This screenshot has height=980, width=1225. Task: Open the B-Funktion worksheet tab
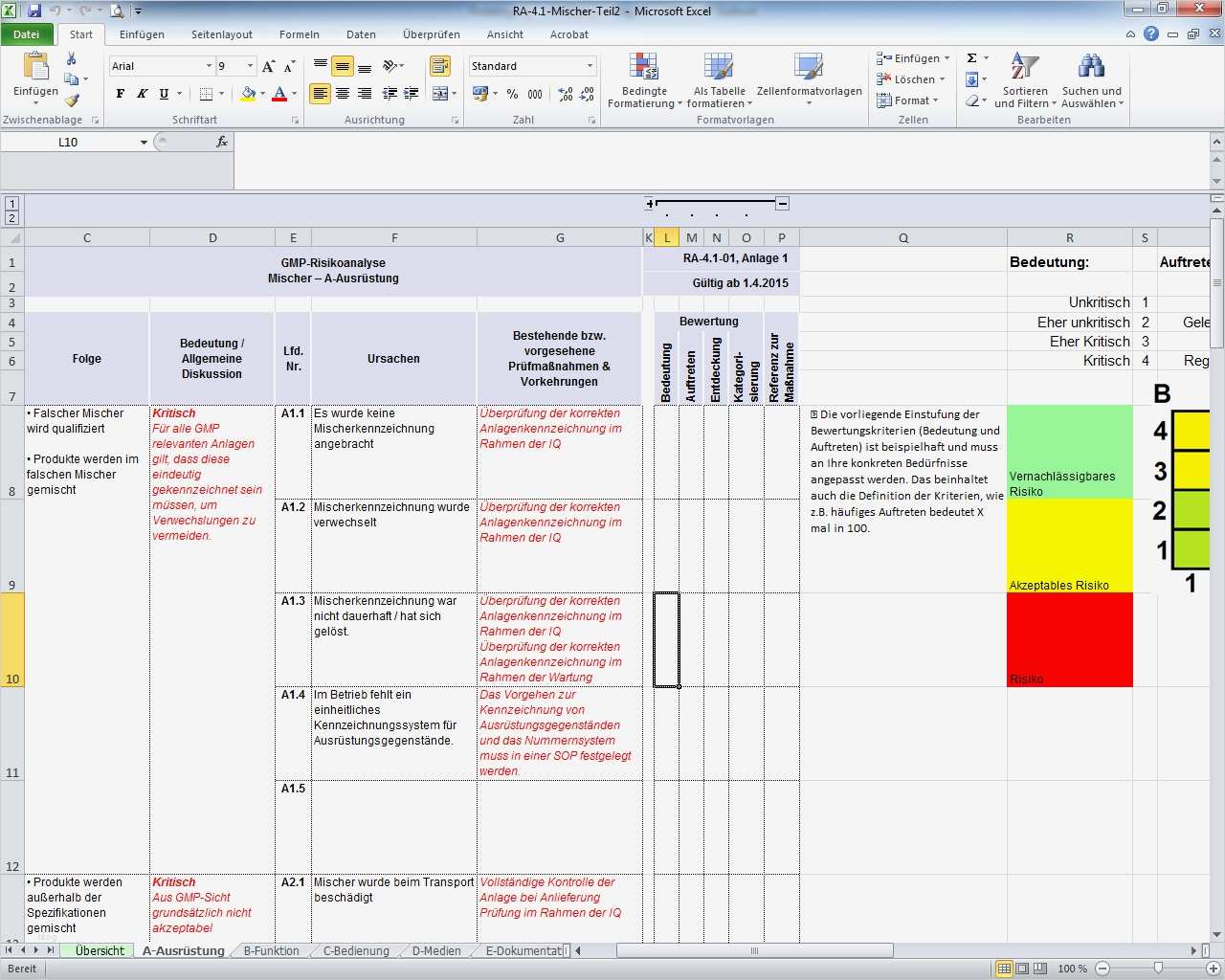(269, 950)
